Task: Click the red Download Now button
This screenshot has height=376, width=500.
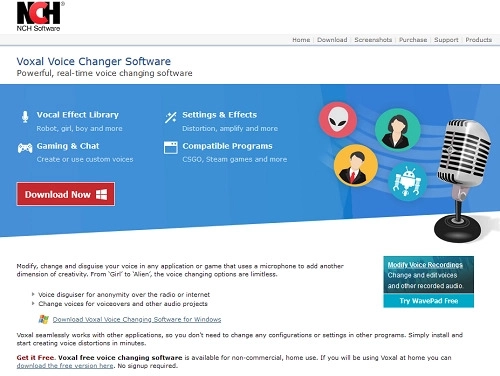Action: click(66, 194)
